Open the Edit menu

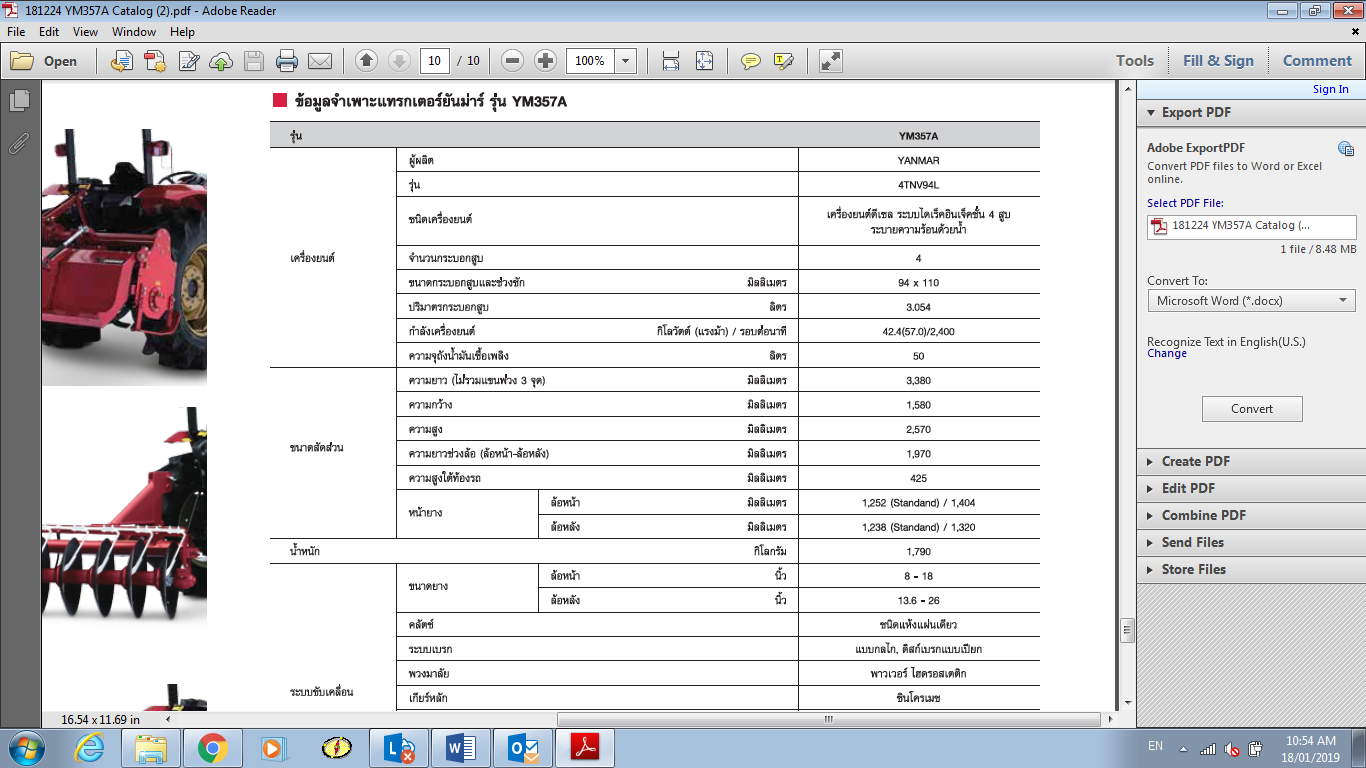(x=48, y=32)
